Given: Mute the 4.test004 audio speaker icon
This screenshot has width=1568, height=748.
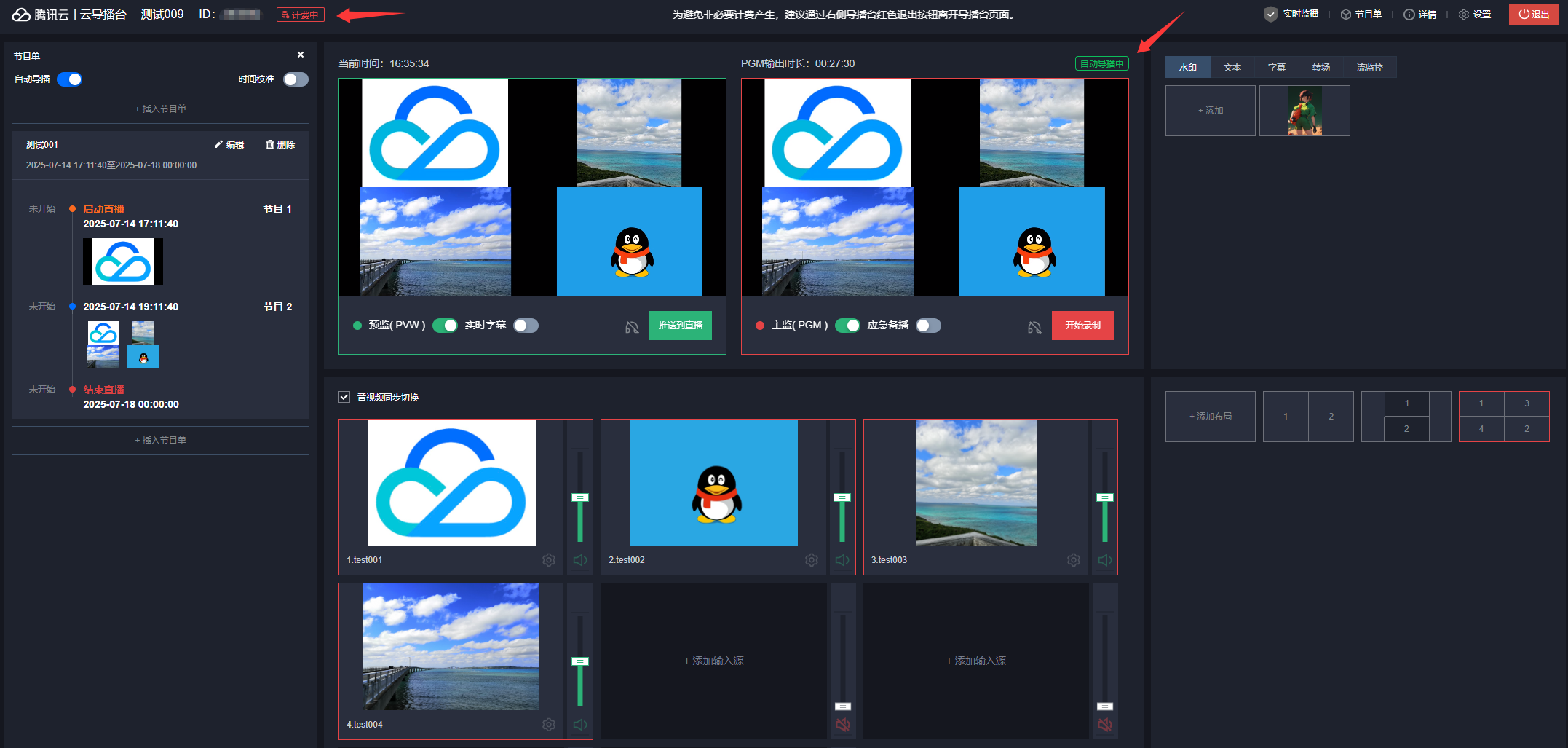Looking at the screenshot, I should click(x=580, y=725).
